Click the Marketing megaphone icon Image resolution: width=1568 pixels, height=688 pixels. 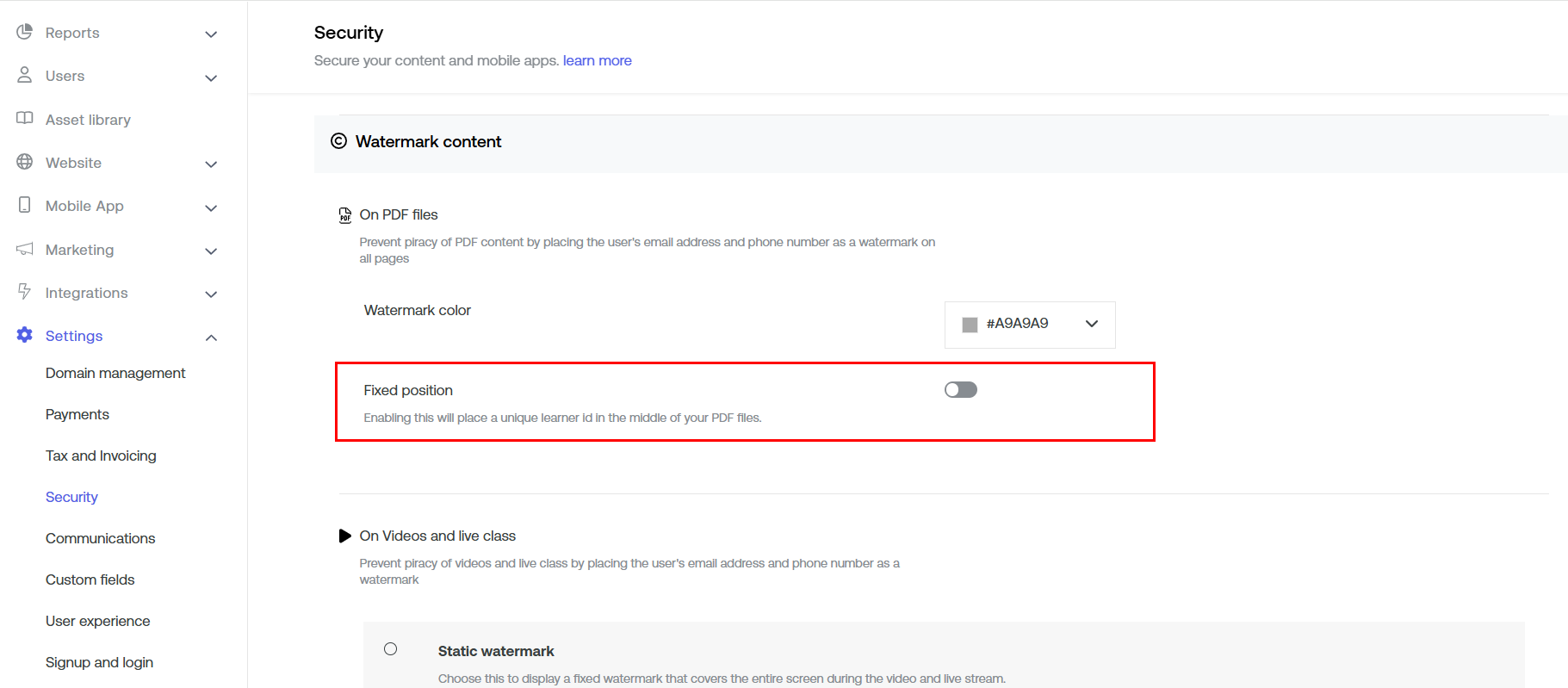24,249
